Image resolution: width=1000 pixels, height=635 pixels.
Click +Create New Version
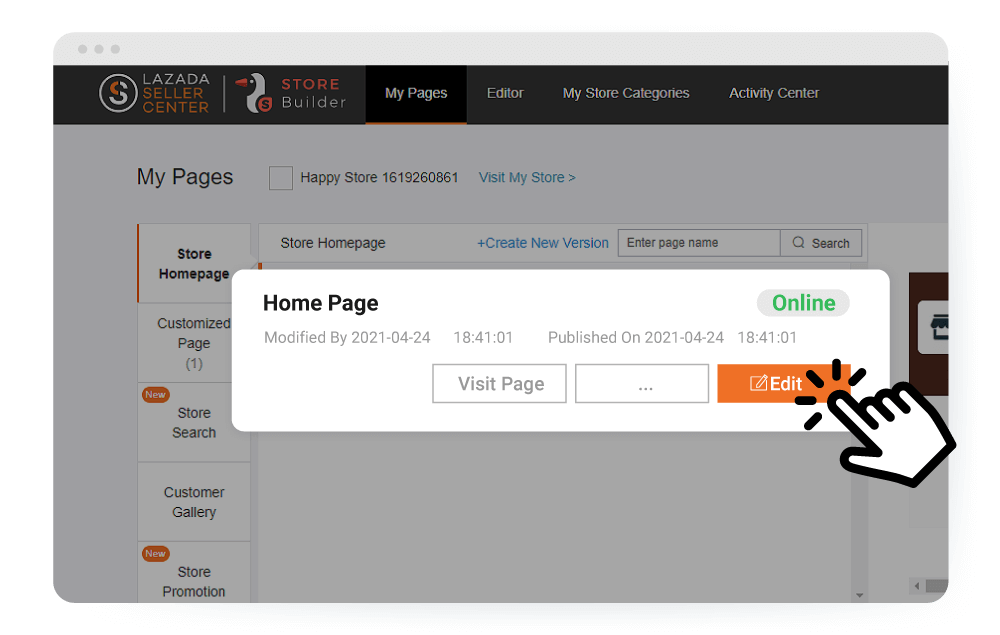pos(542,243)
